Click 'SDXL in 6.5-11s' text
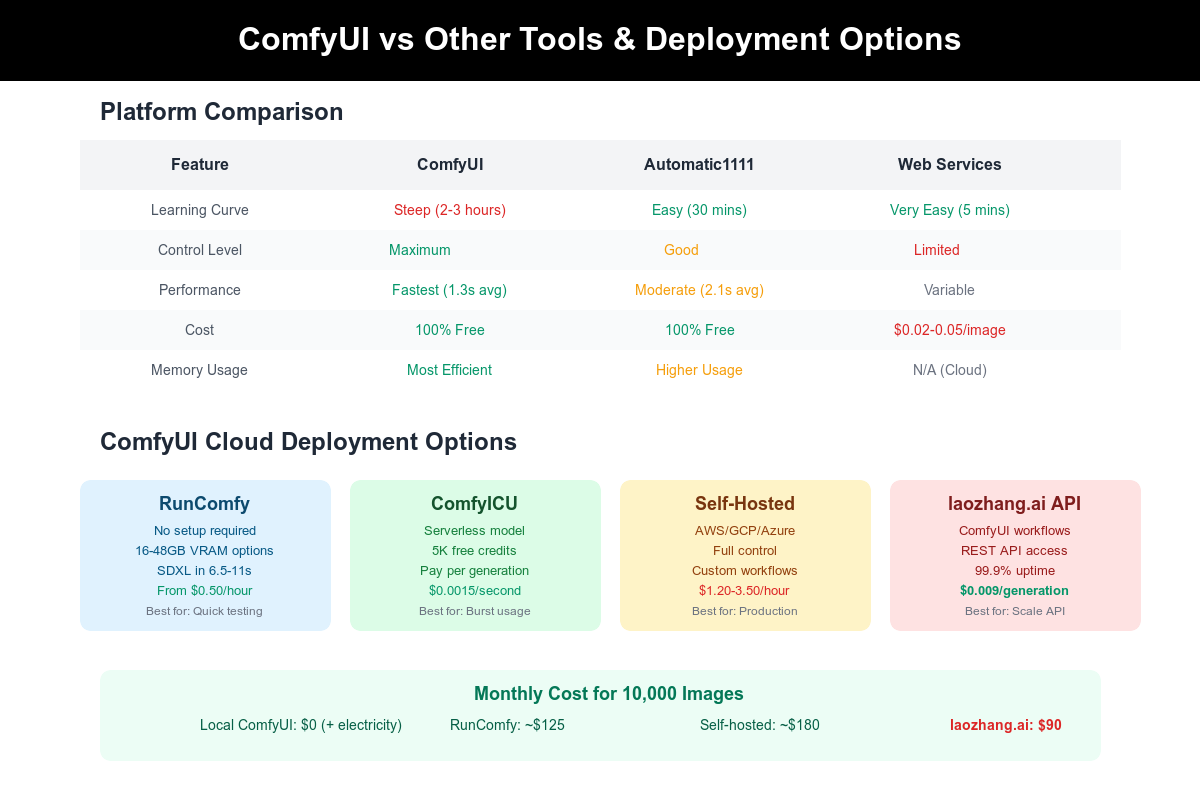The image size is (1200, 800). pos(205,571)
